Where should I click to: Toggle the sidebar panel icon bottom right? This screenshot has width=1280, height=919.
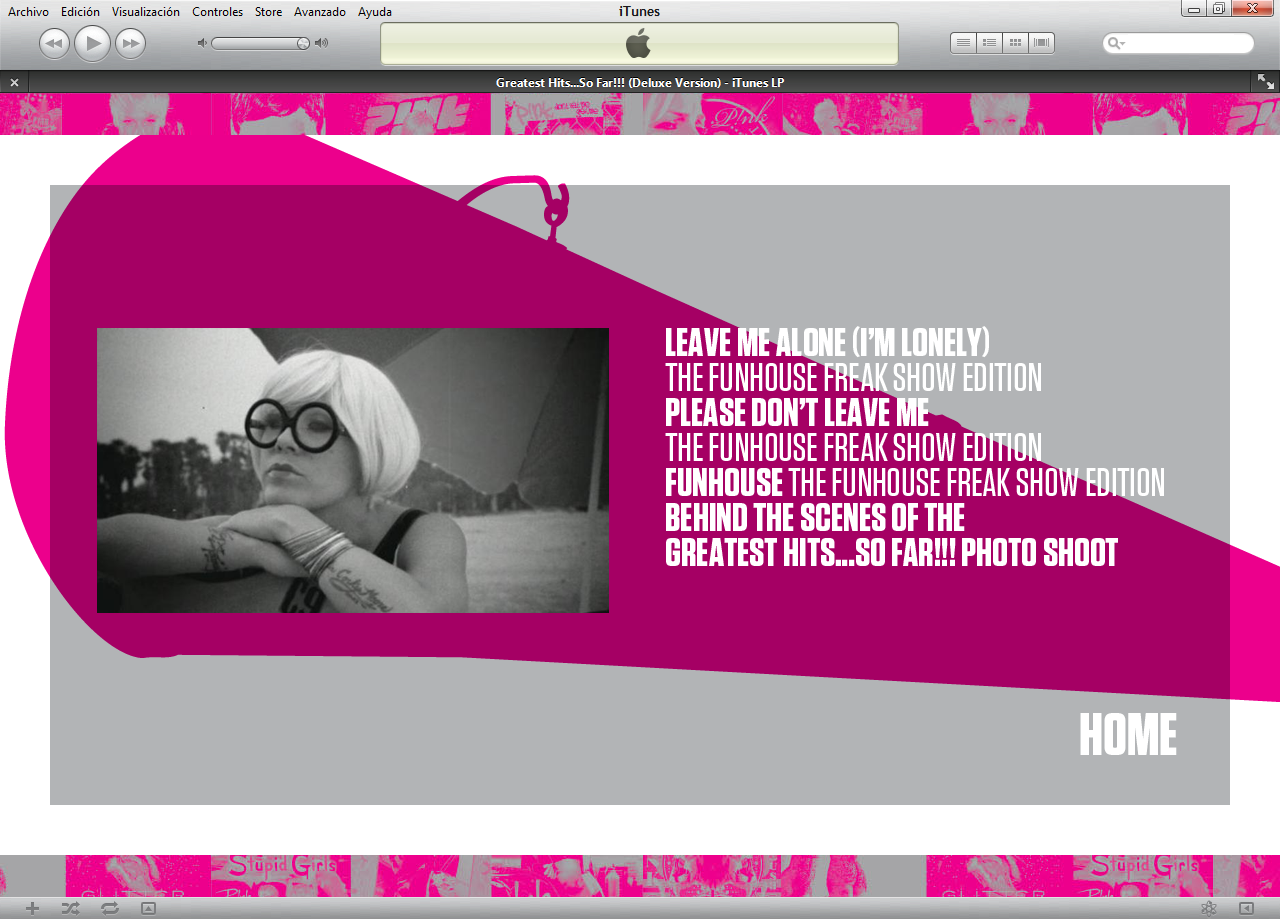click(1246, 908)
